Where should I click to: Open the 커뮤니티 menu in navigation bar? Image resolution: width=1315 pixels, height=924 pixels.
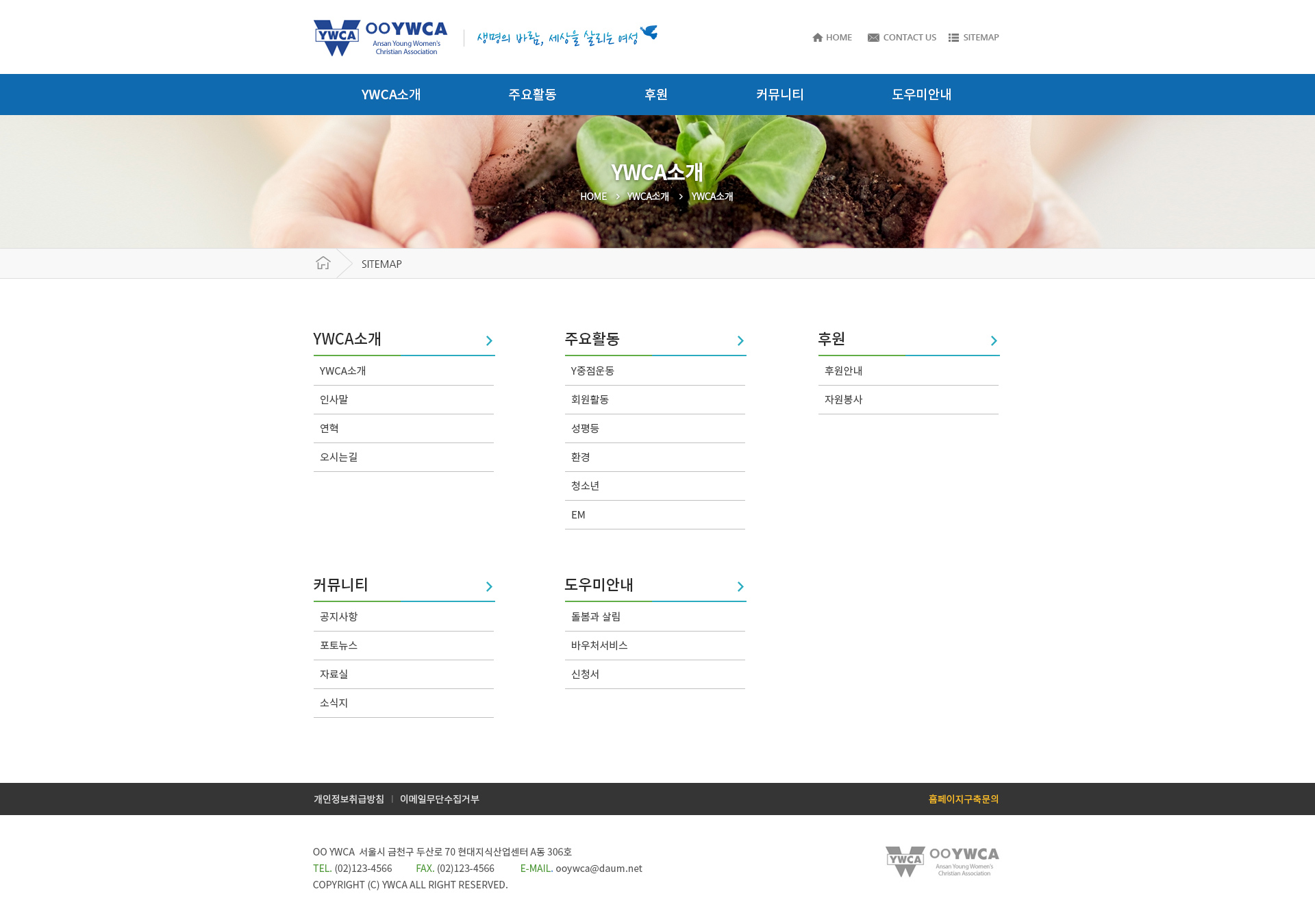coord(779,94)
